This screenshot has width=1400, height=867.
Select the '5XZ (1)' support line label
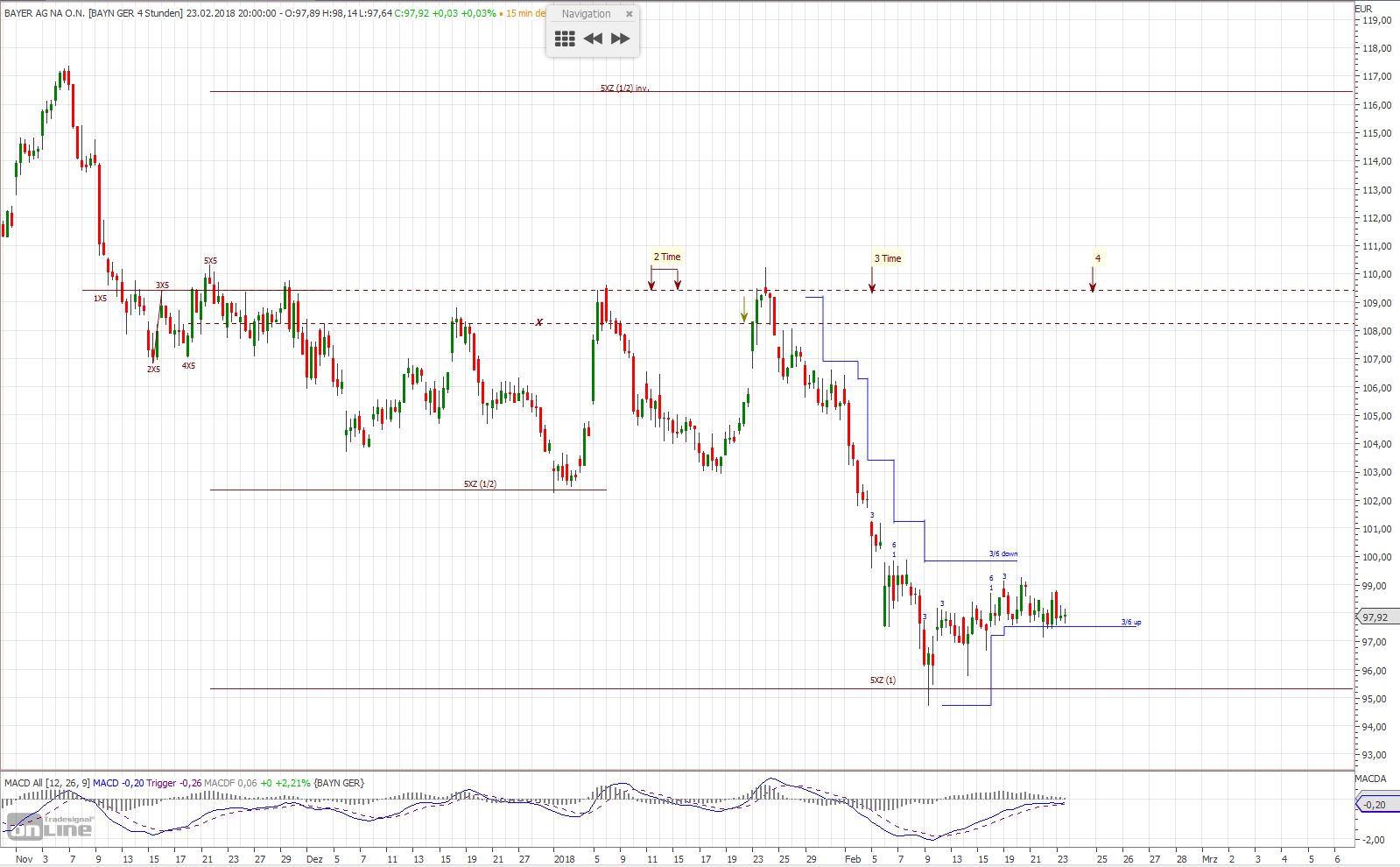click(x=883, y=680)
